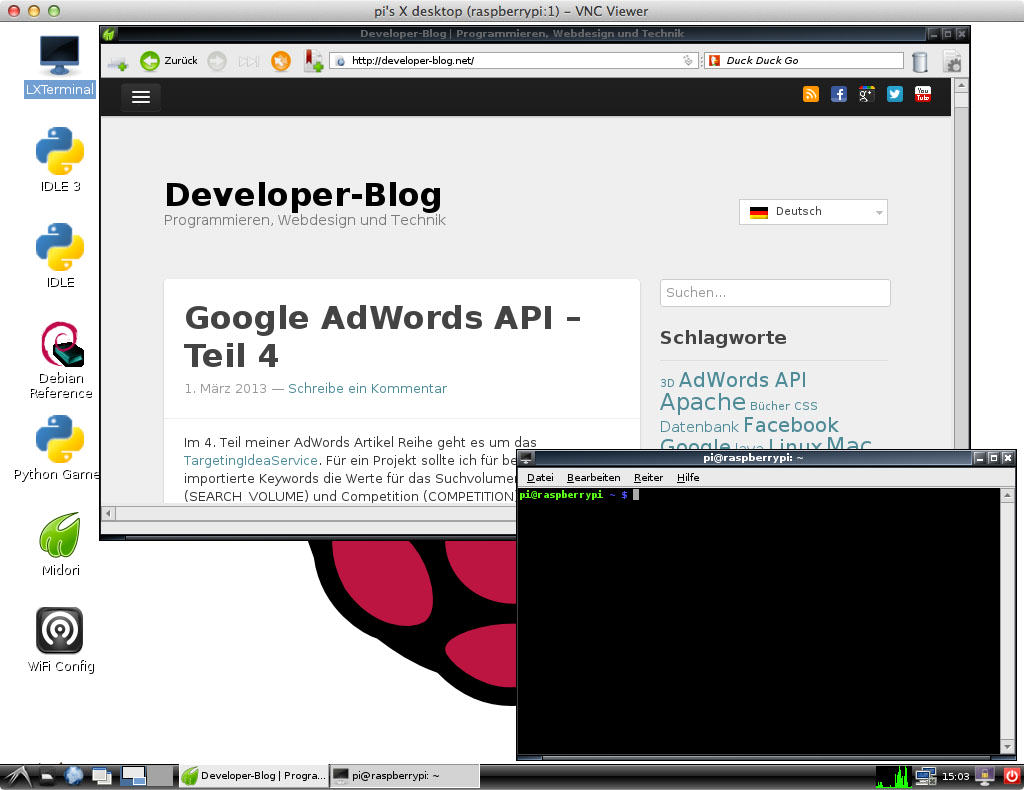
Task: Launch WiFi Config from the desktop
Action: click(60, 640)
